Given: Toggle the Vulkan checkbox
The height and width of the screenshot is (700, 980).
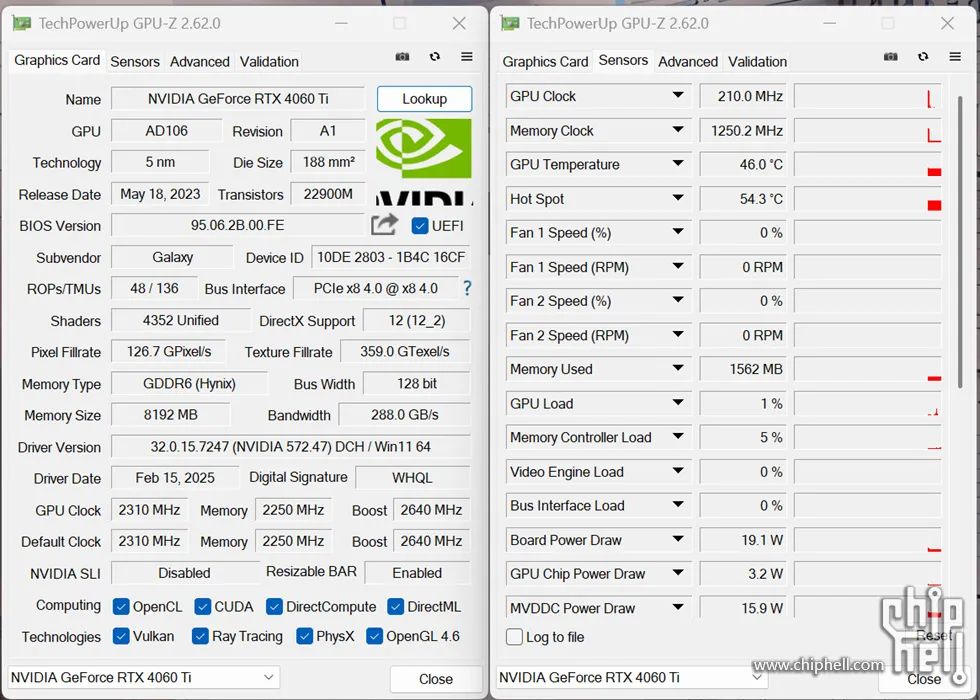Looking at the screenshot, I should point(121,636).
